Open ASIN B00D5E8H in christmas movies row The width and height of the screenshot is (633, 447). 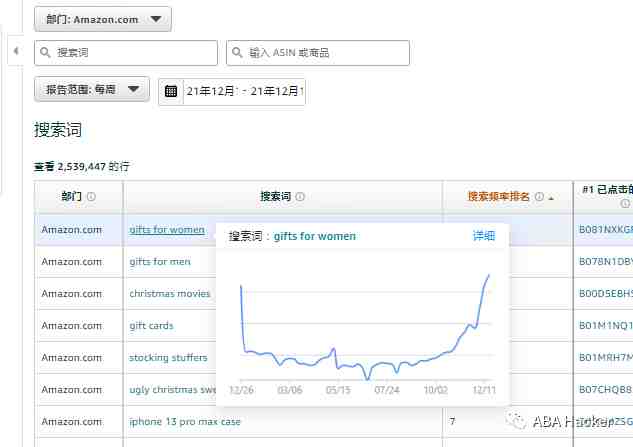pyautogui.click(x=606, y=294)
